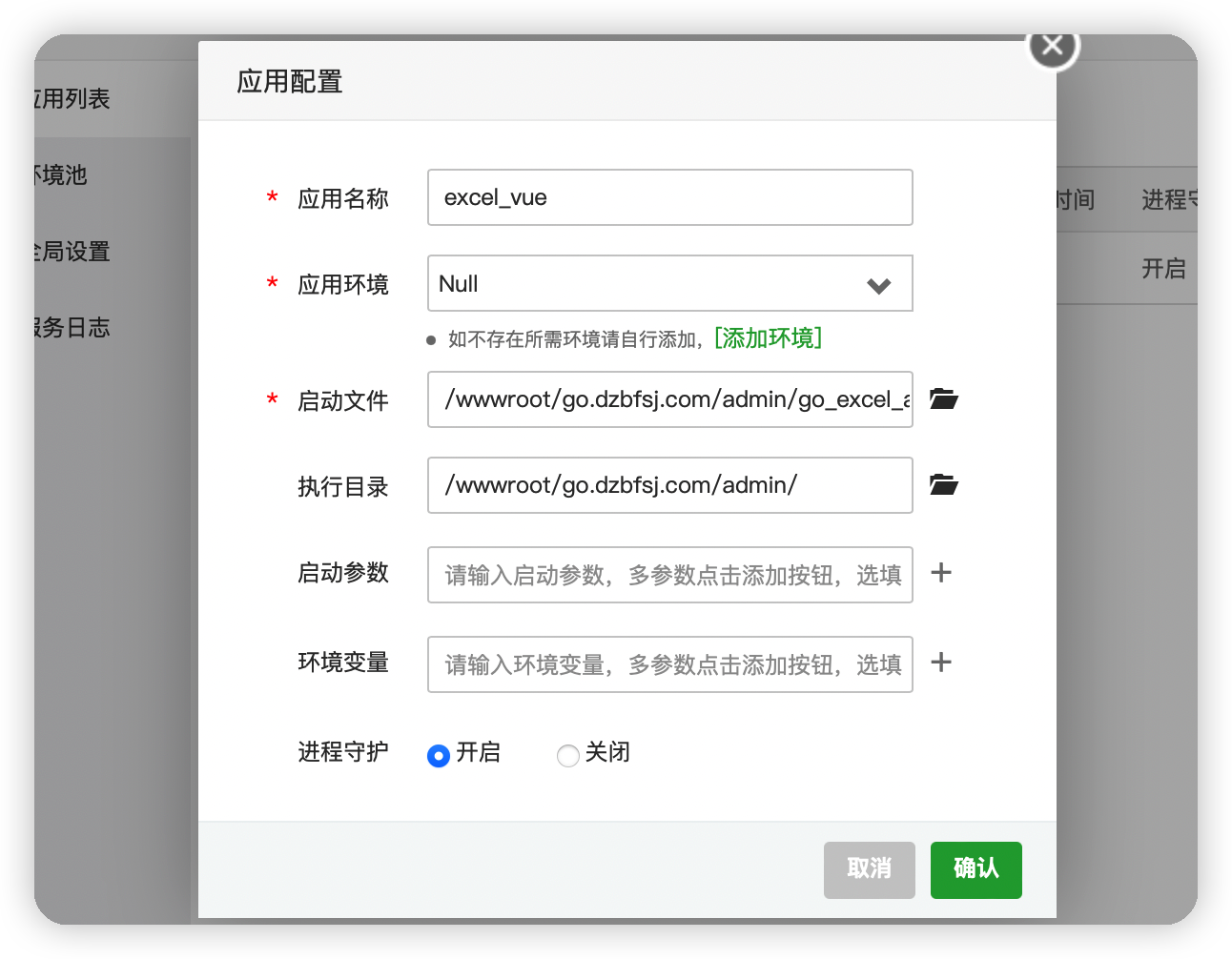Open the 应用环境 dropdown showing Null
Screen dimensions: 1232x959
point(670,283)
